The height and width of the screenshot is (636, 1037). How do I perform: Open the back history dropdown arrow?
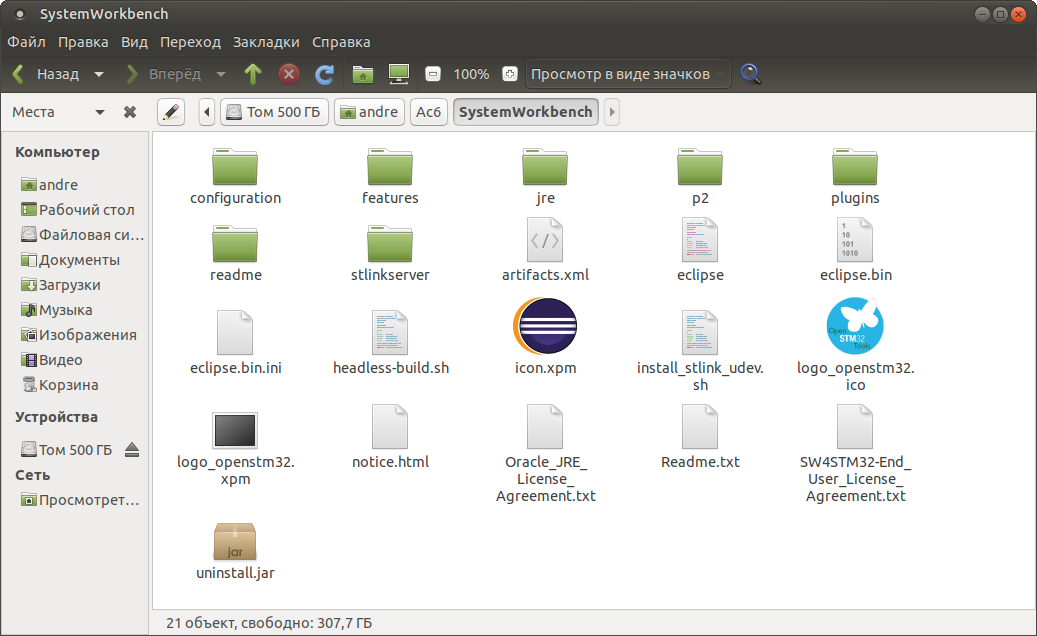(98, 74)
